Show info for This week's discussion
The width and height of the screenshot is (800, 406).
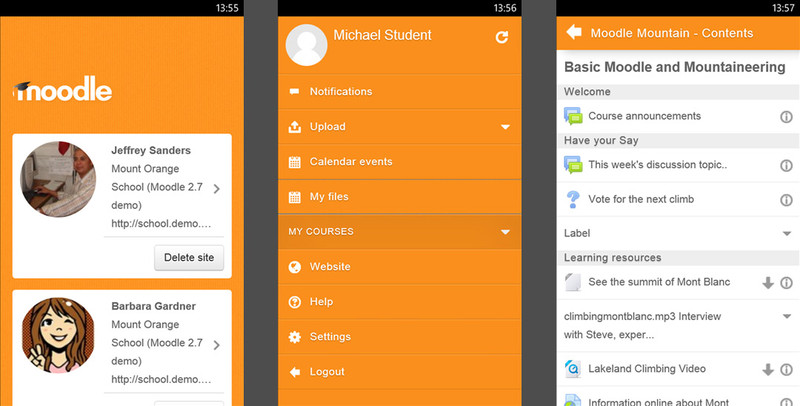coord(786,165)
